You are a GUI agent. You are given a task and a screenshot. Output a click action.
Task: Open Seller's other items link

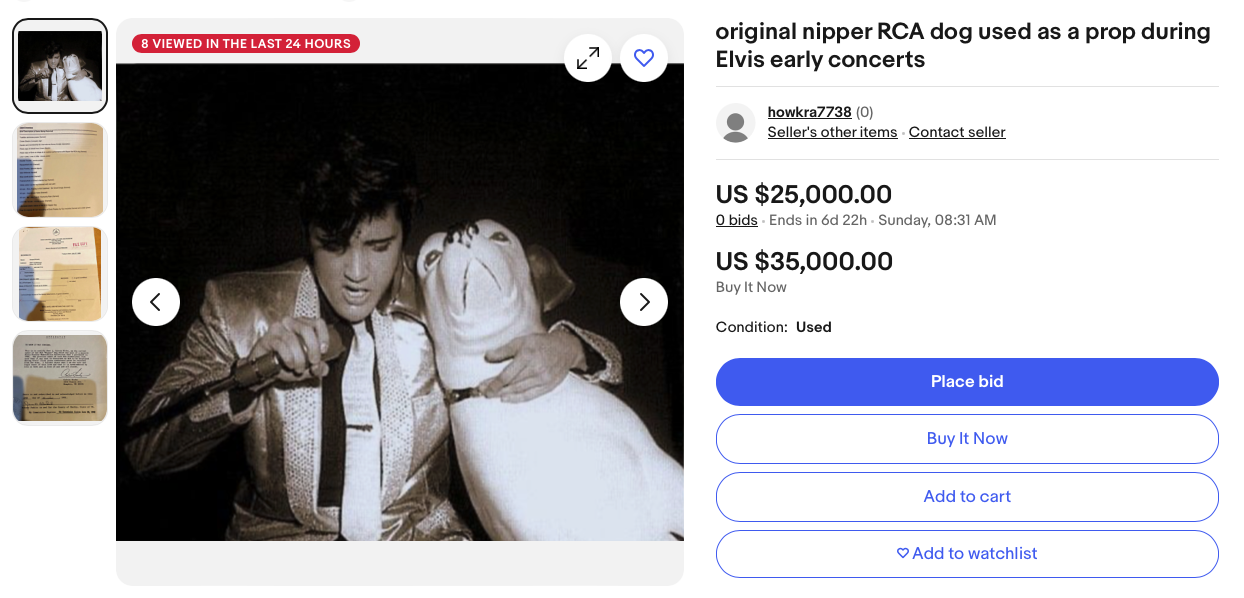point(832,132)
